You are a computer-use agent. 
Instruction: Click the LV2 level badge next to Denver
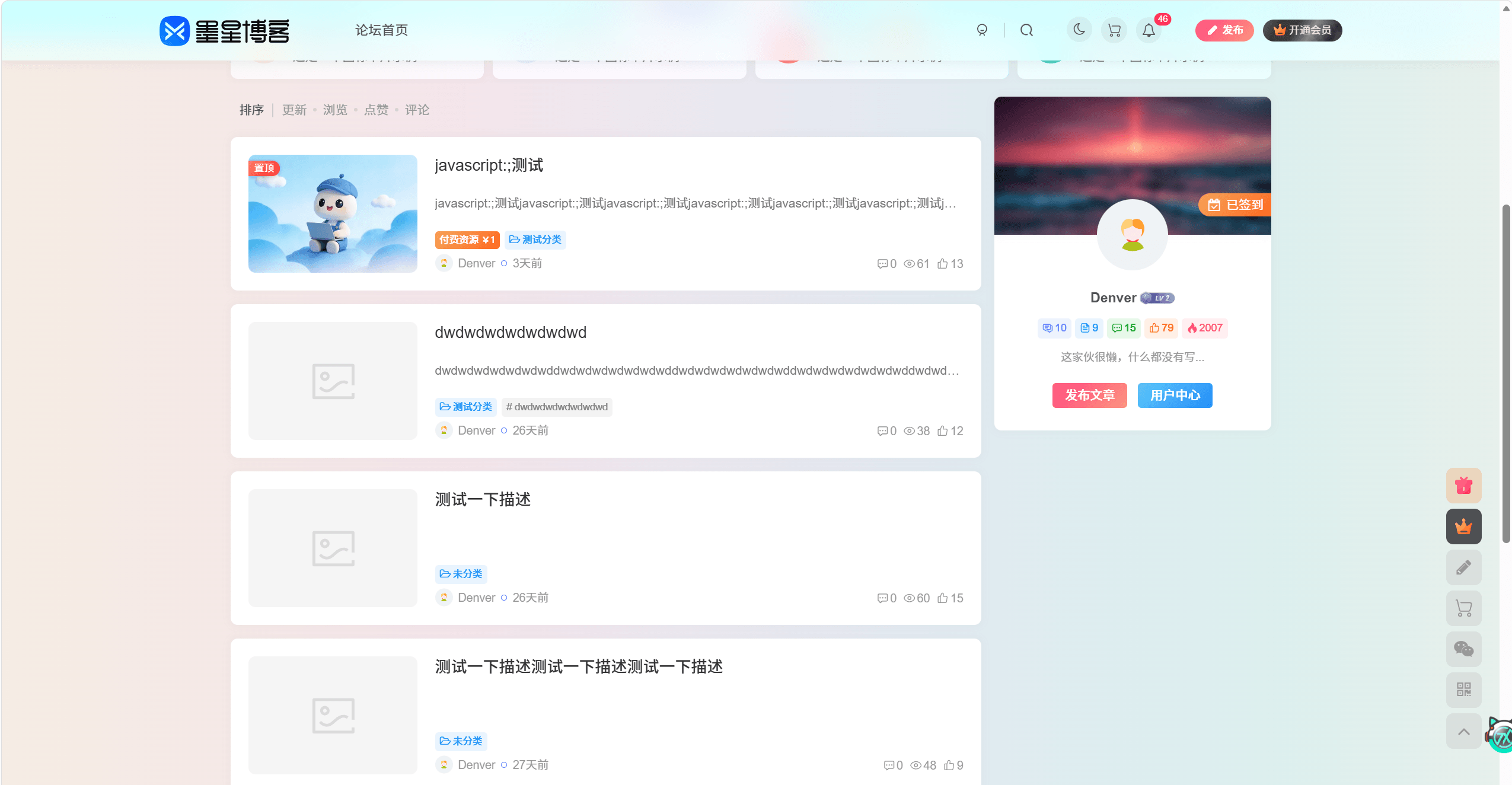point(1157,298)
